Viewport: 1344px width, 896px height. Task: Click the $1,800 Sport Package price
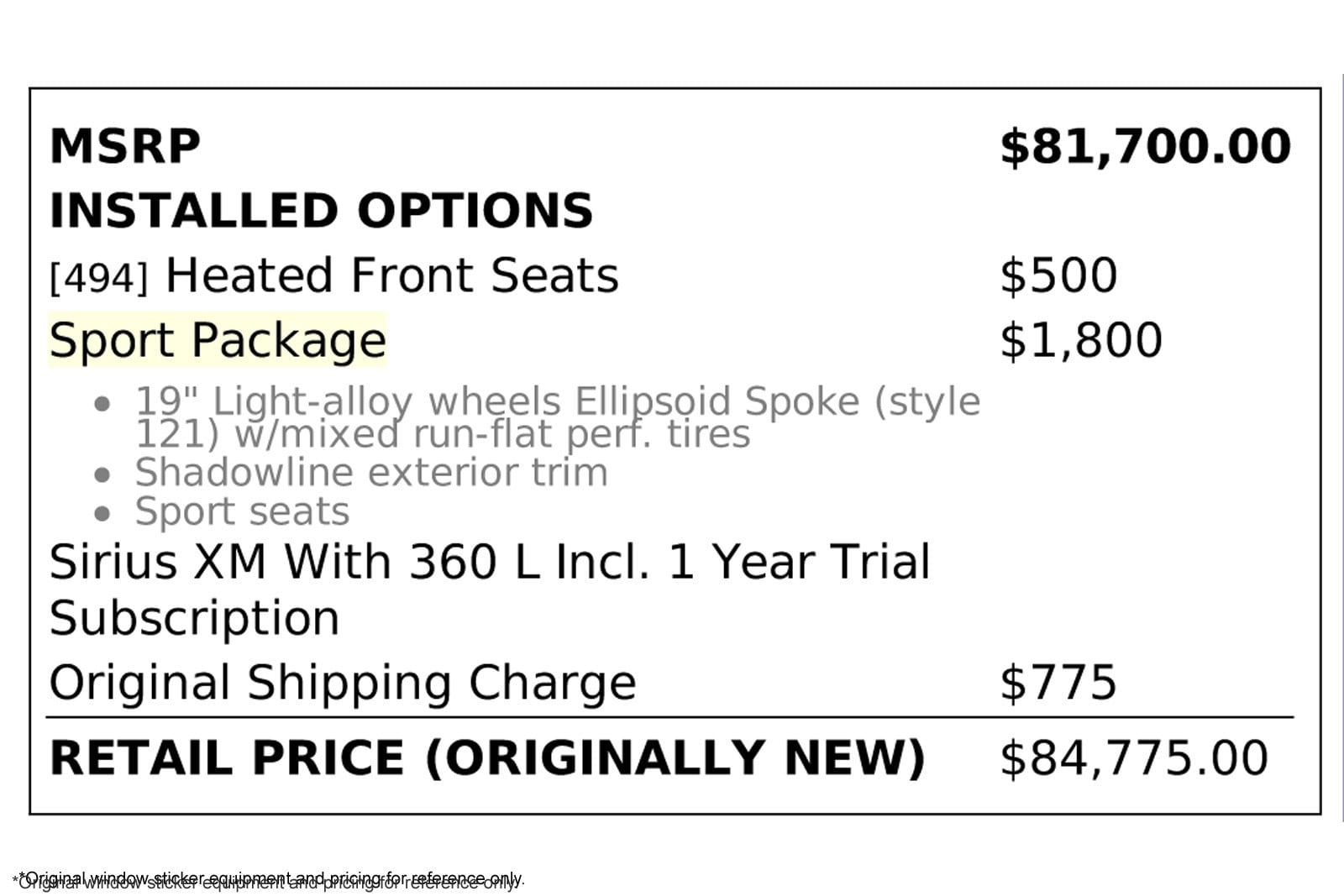[1081, 340]
